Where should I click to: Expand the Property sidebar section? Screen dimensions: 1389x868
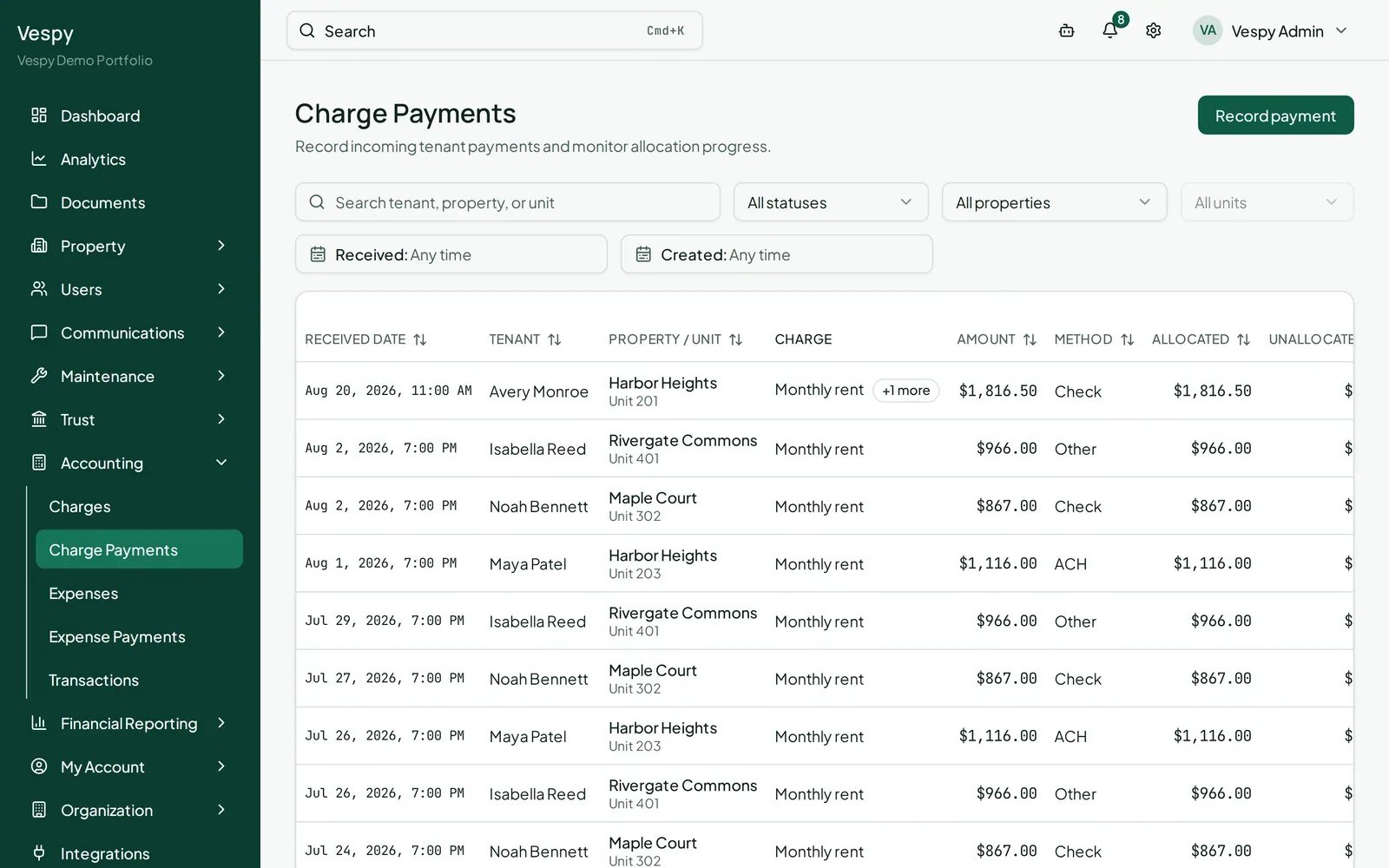click(x=221, y=246)
